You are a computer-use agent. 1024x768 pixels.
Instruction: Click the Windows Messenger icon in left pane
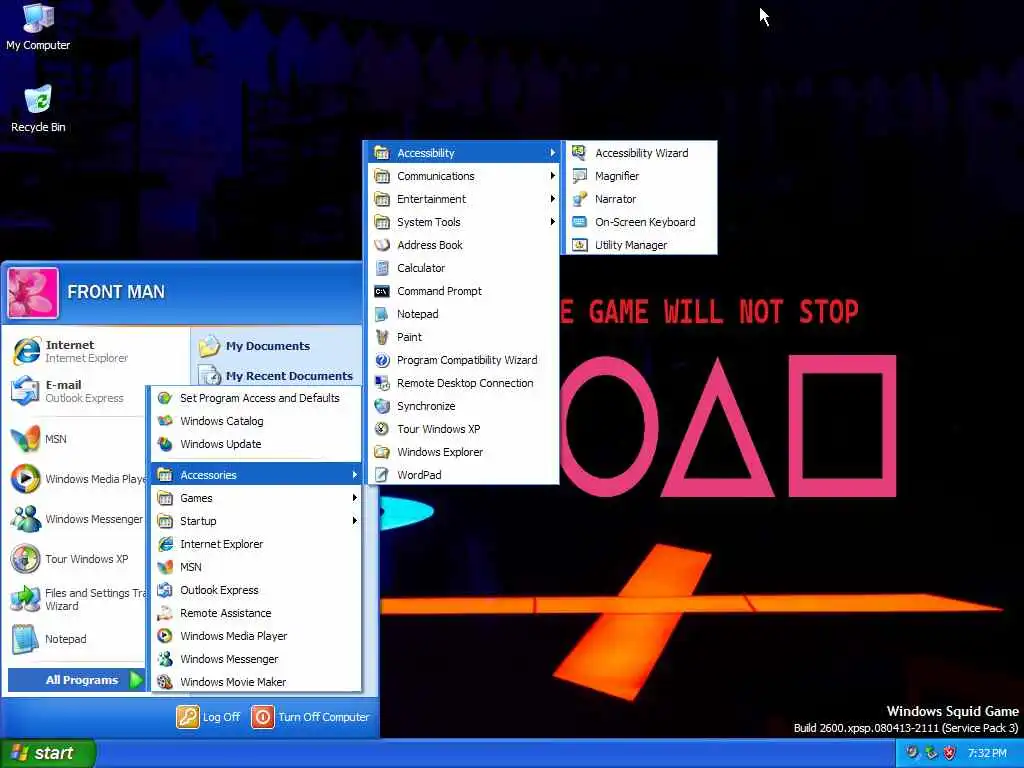(26, 519)
